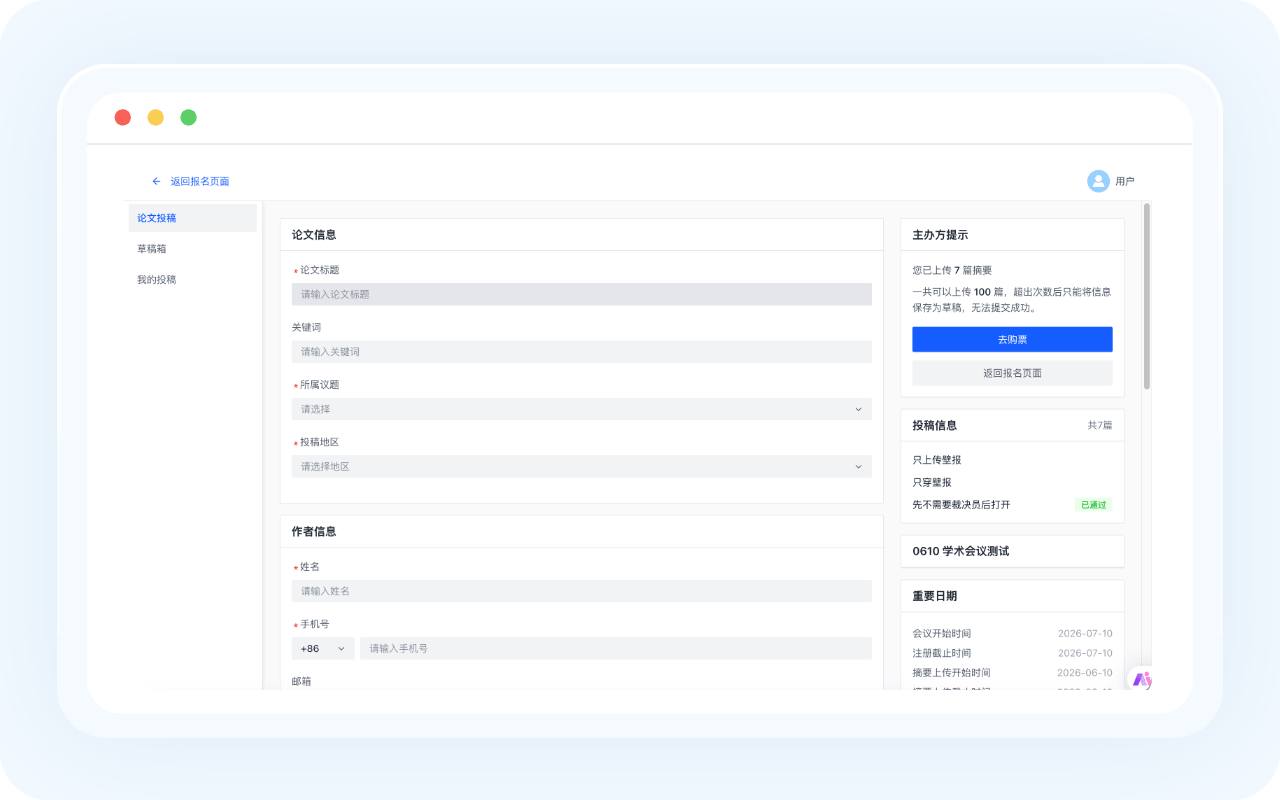Click the 会议开始时间 date row
1280x800 pixels.
[1012, 634]
